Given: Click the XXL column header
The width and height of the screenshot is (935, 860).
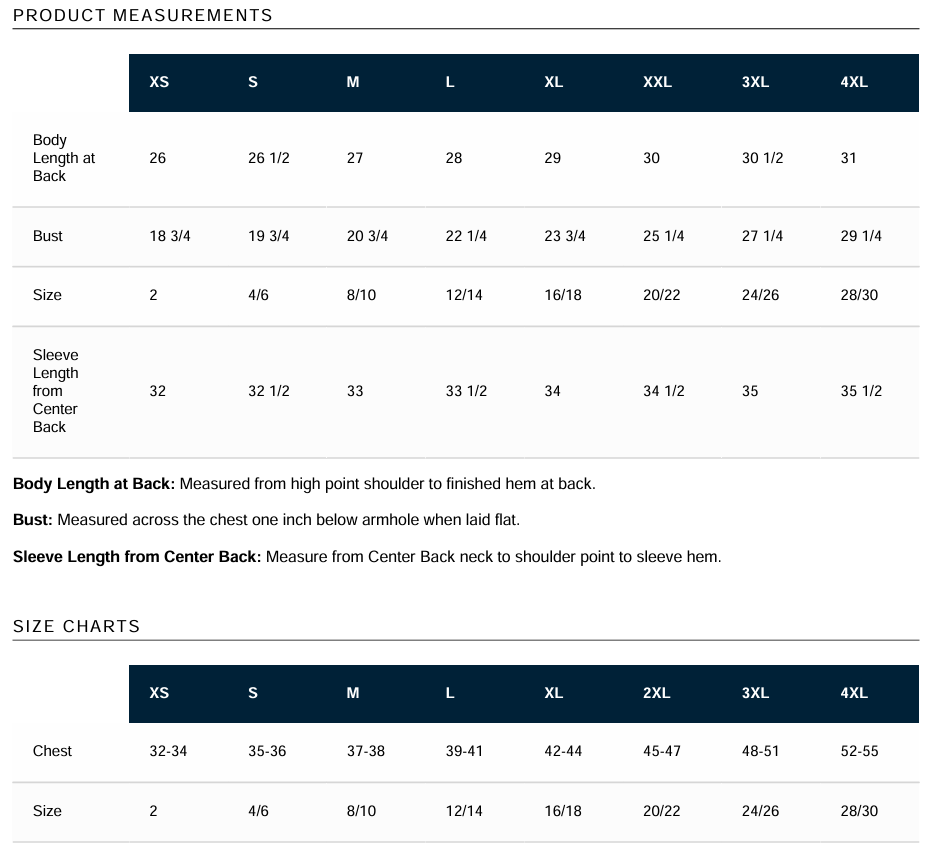Looking at the screenshot, I should (657, 82).
